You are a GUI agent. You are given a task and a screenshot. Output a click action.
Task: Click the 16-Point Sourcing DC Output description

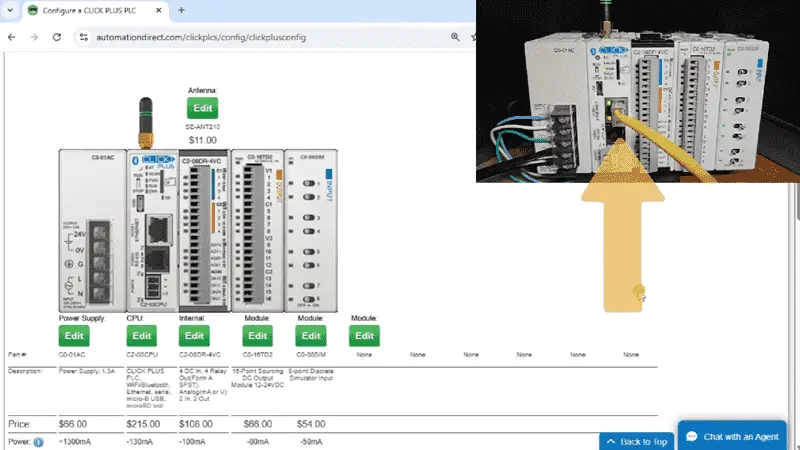(x=258, y=378)
